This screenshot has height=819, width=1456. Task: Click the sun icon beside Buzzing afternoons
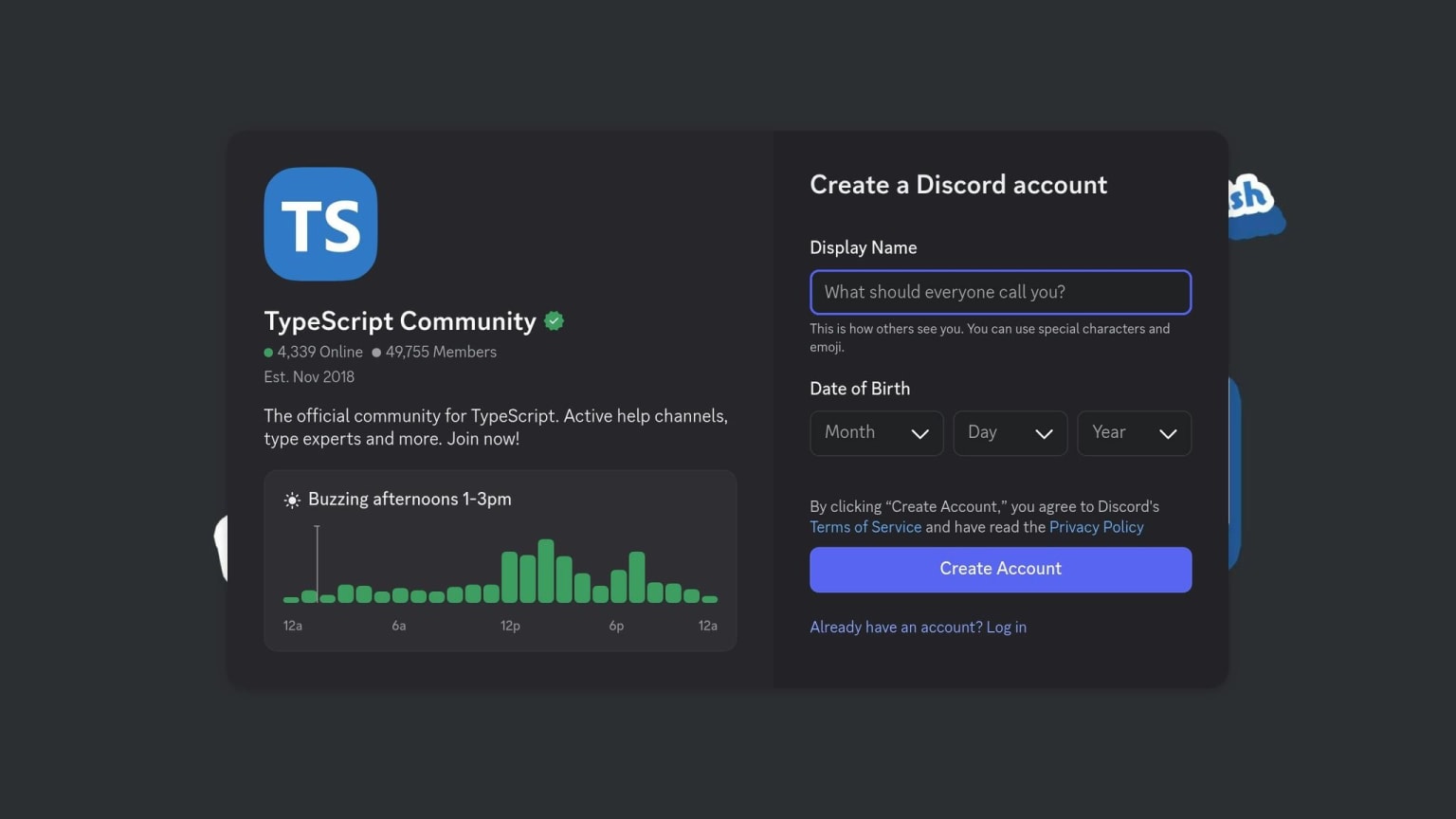point(292,500)
